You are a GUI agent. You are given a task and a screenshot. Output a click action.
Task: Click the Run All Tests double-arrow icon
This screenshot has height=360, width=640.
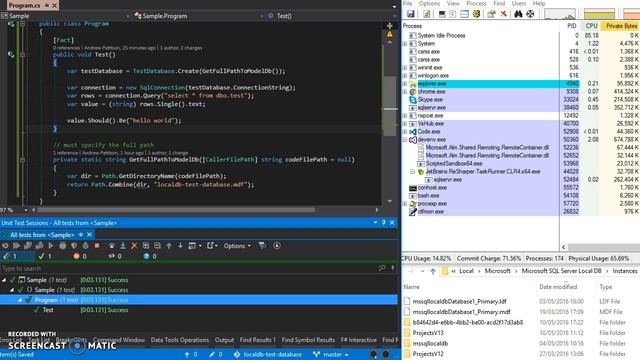pyautogui.click(x=16, y=246)
